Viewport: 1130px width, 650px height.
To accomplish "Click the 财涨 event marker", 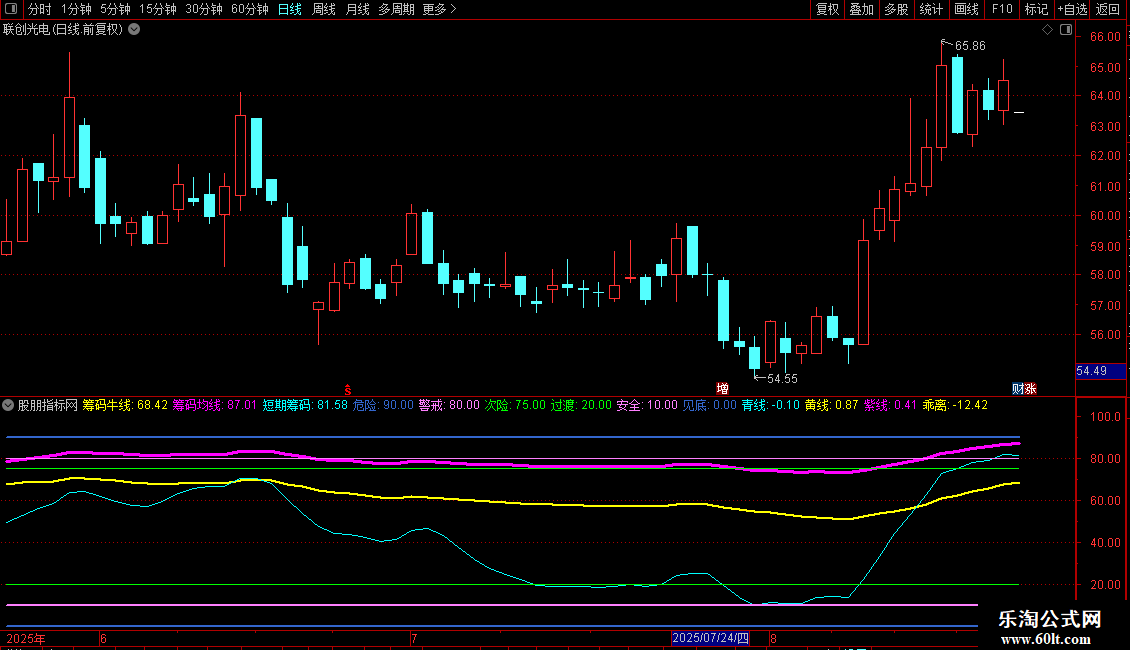I will click(1023, 388).
